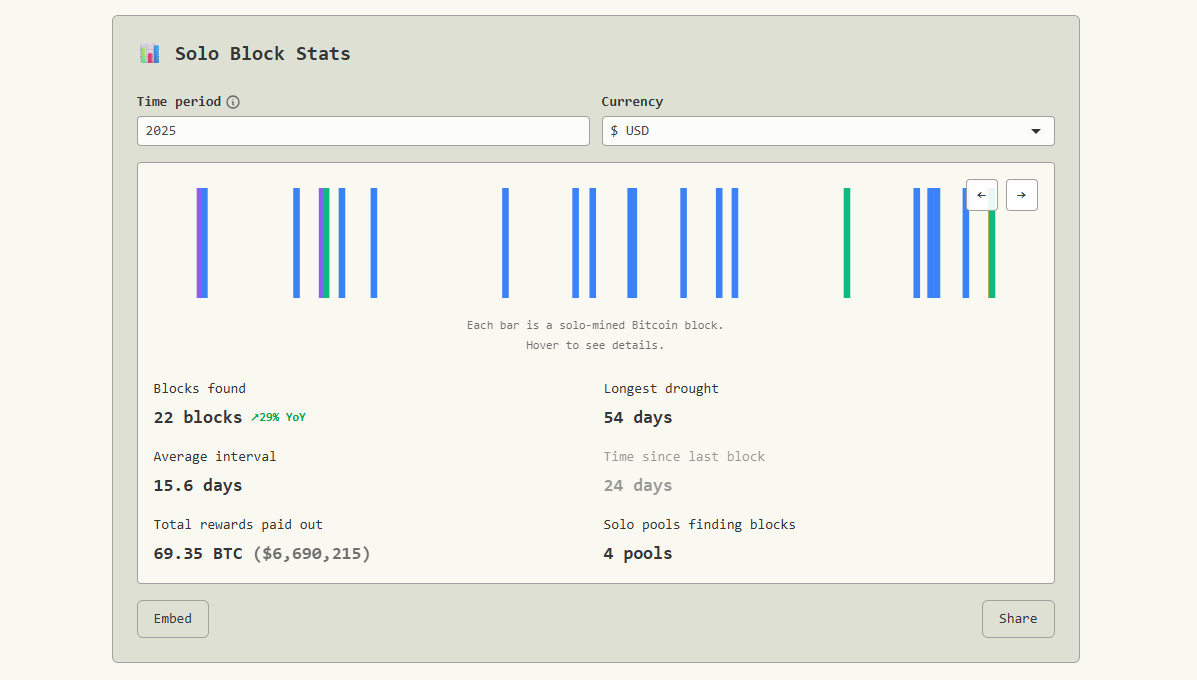The width and height of the screenshot is (1197, 680).
Task: Click the circled info icon next to Time period
Action: point(235,101)
